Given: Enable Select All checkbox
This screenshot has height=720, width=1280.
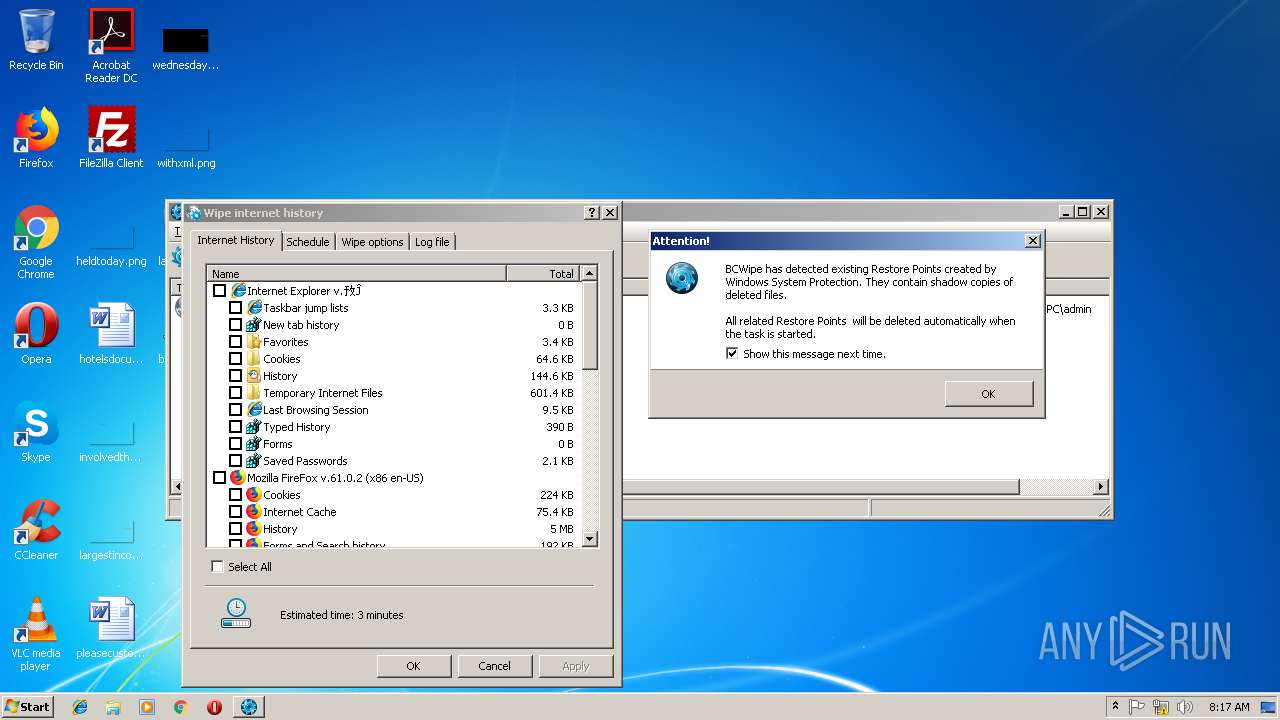Looking at the screenshot, I should click(x=218, y=566).
